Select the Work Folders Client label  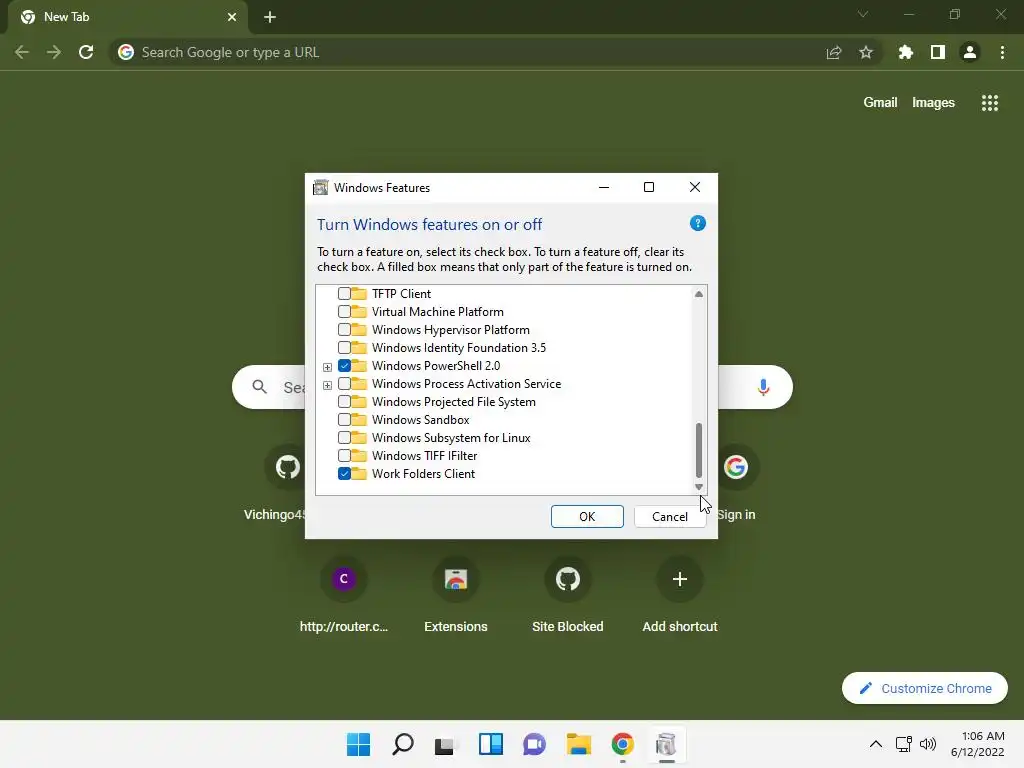[x=423, y=473]
